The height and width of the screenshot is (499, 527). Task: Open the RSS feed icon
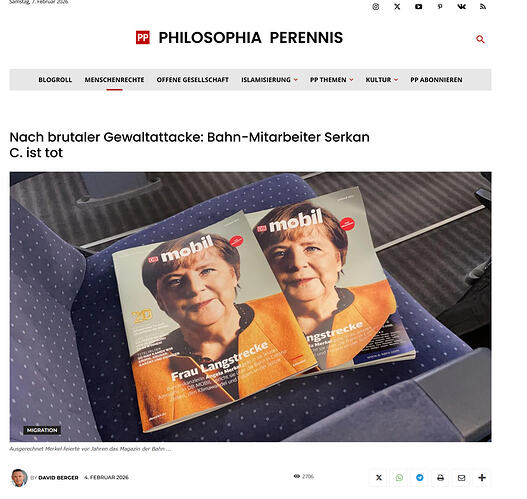point(483,7)
